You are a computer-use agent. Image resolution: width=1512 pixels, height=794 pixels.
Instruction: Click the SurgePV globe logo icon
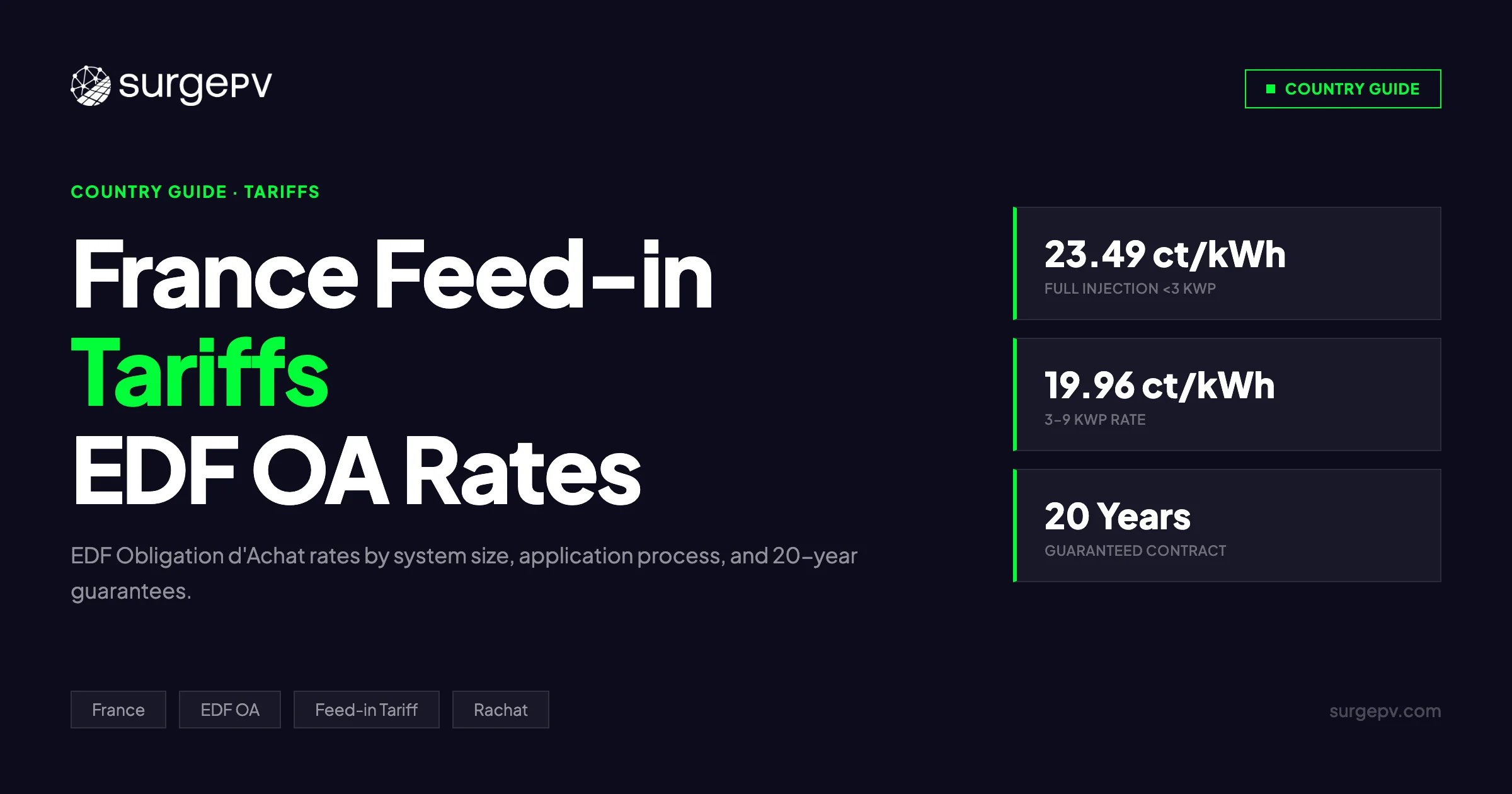[x=91, y=86]
